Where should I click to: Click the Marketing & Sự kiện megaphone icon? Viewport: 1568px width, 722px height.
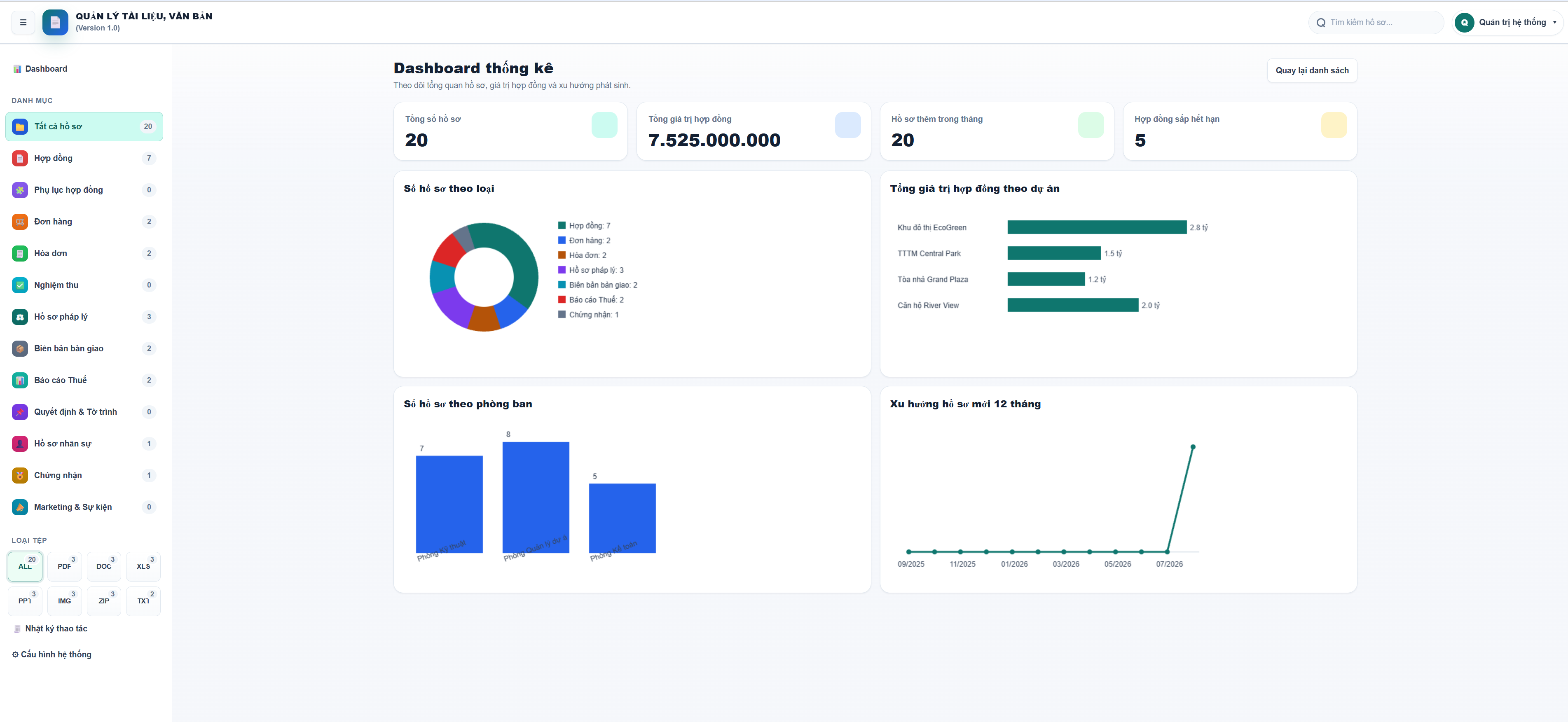click(20, 507)
